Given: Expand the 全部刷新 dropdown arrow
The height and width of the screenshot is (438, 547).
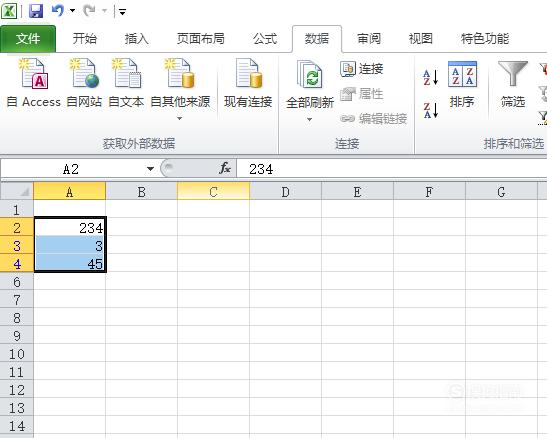Looking at the screenshot, I should tap(309, 120).
